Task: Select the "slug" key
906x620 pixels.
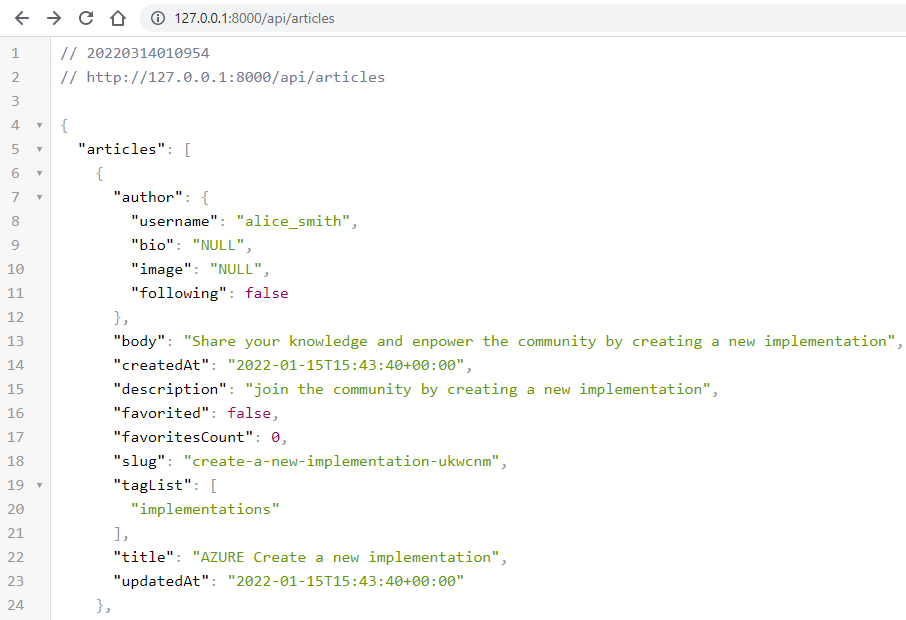Action: pos(139,461)
